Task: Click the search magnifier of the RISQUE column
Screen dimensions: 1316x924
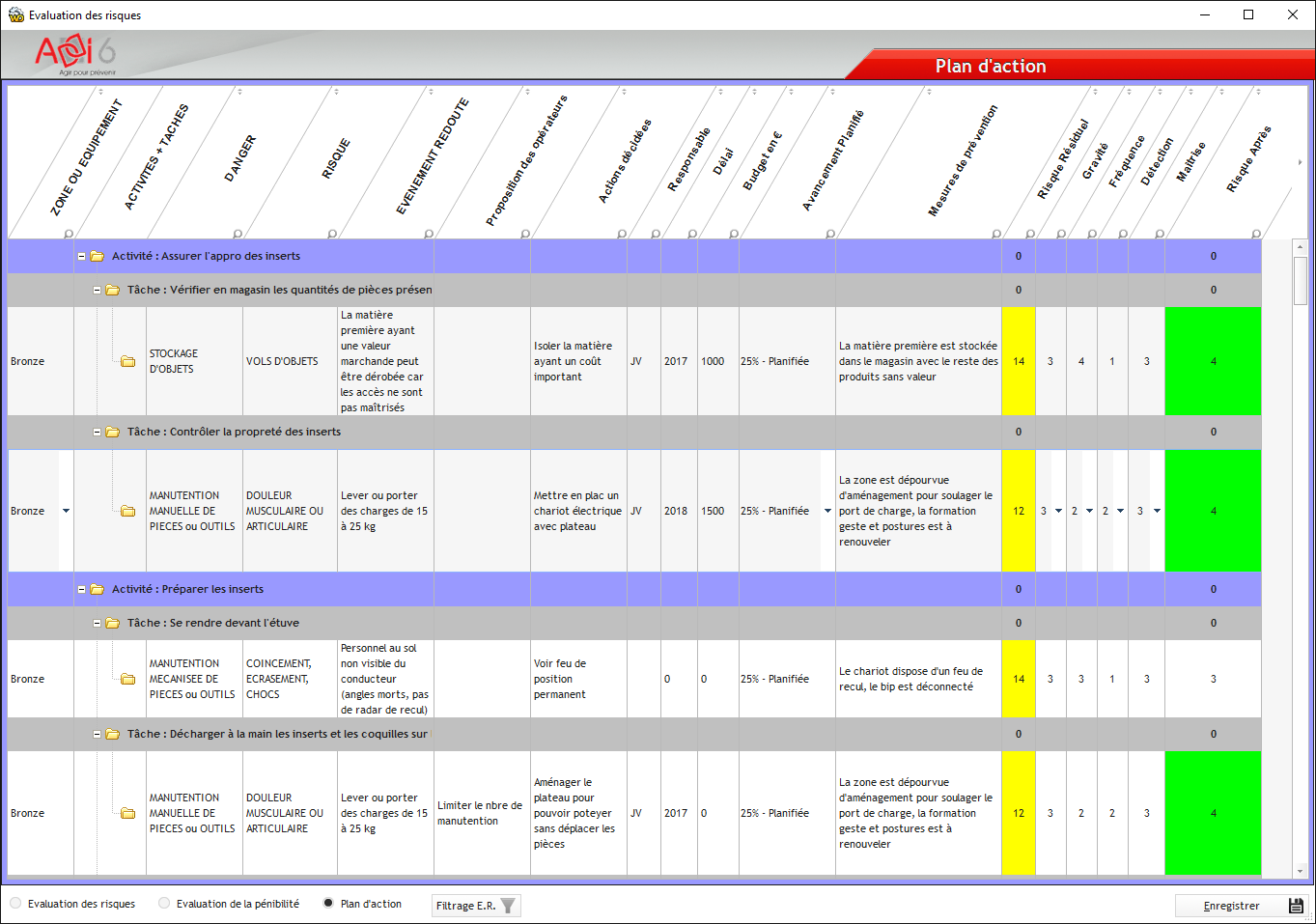Action: [332, 234]
